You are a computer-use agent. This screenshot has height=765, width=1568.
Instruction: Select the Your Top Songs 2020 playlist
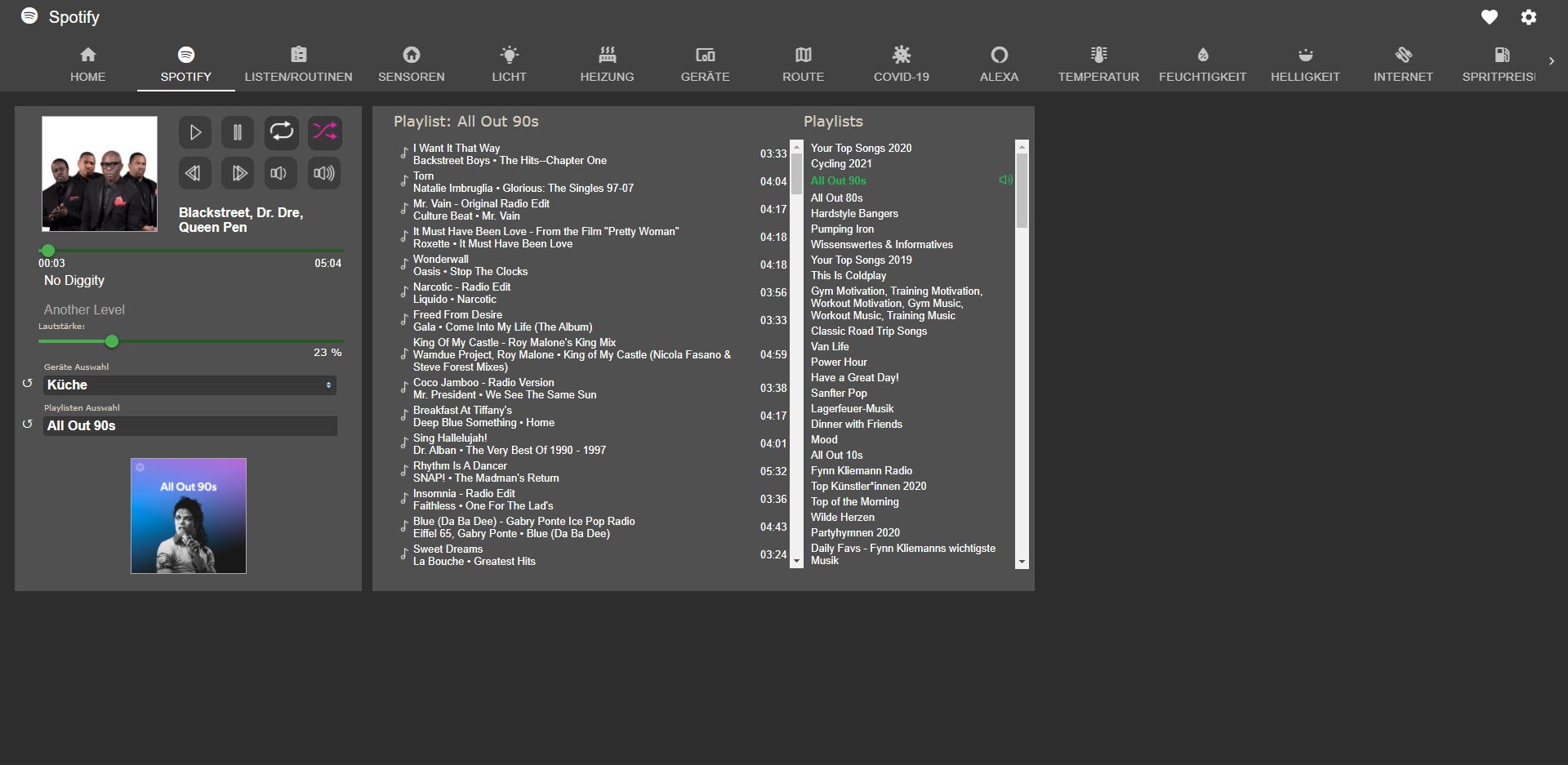point(861,148)
